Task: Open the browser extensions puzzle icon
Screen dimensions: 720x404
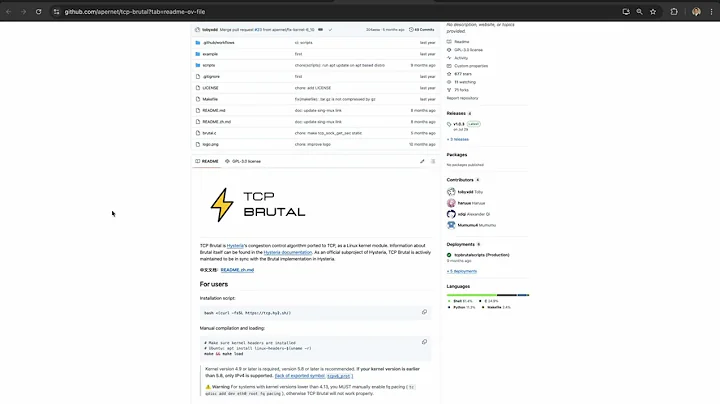Action: (x=674, y=11)
